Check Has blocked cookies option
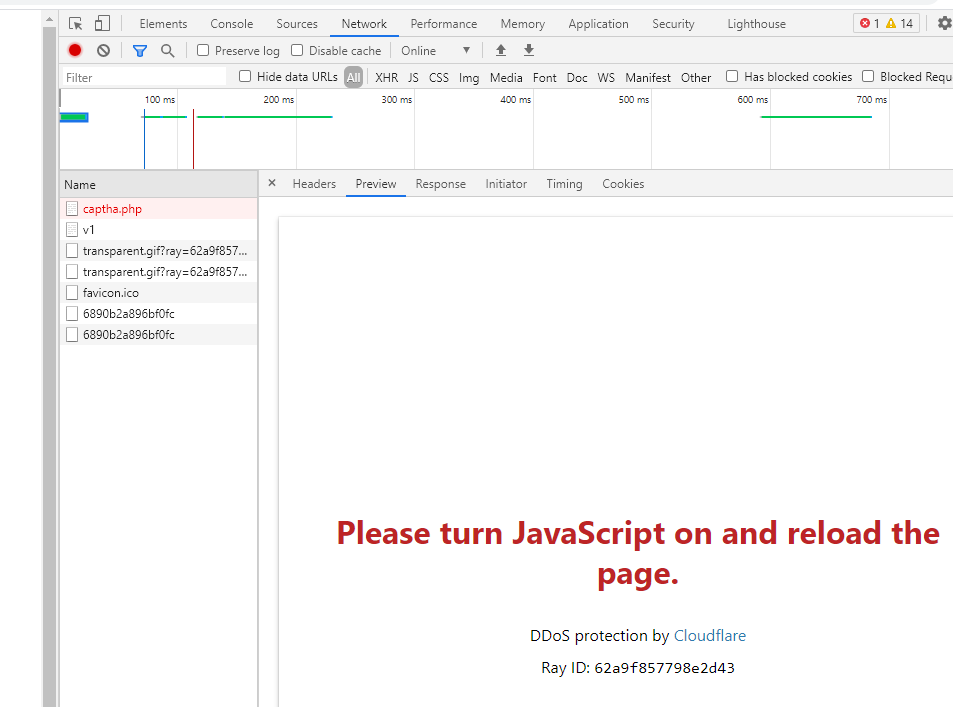This screenshot has height=707, width=953. (732, 77)
